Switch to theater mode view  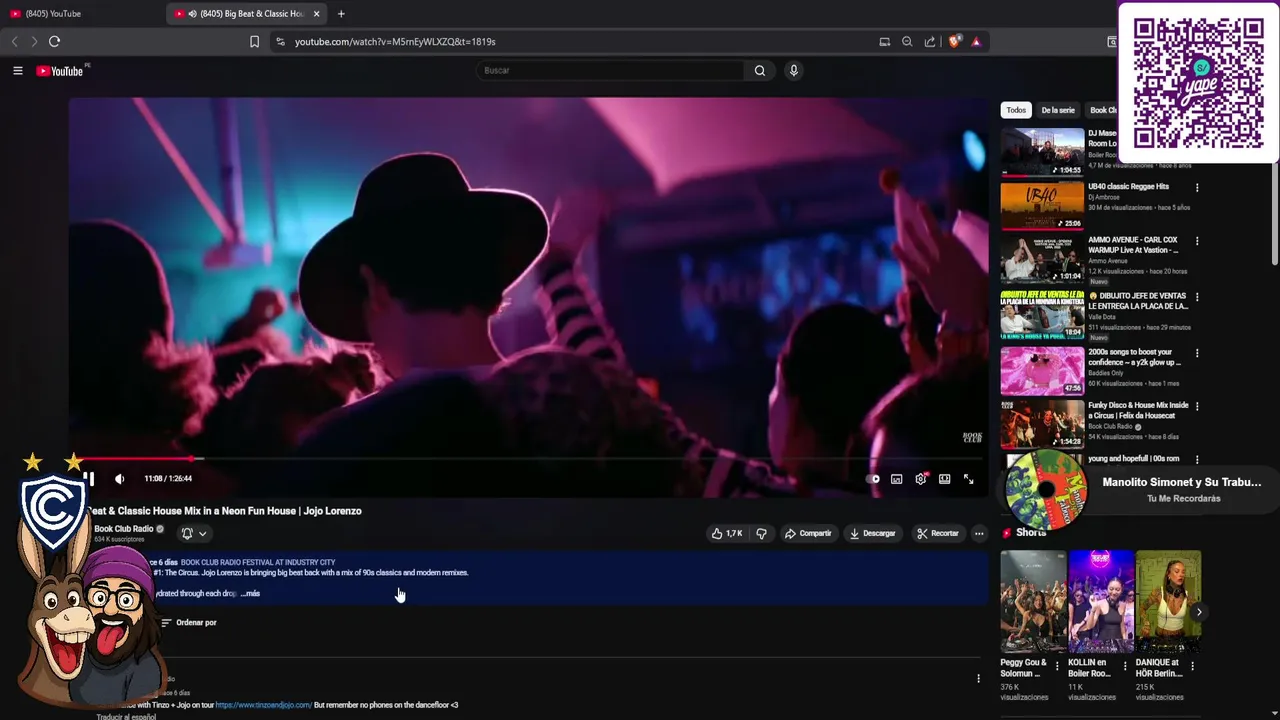point(944,479)
